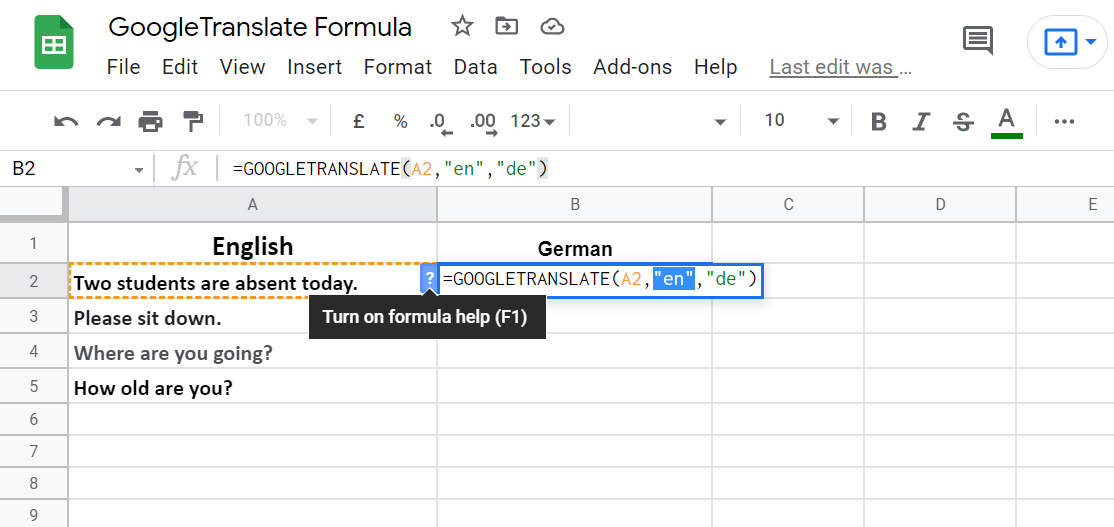The height and width of the screenshot is (527, 1114).
Task: Open the Insert menu
Action: coord(314,67)
